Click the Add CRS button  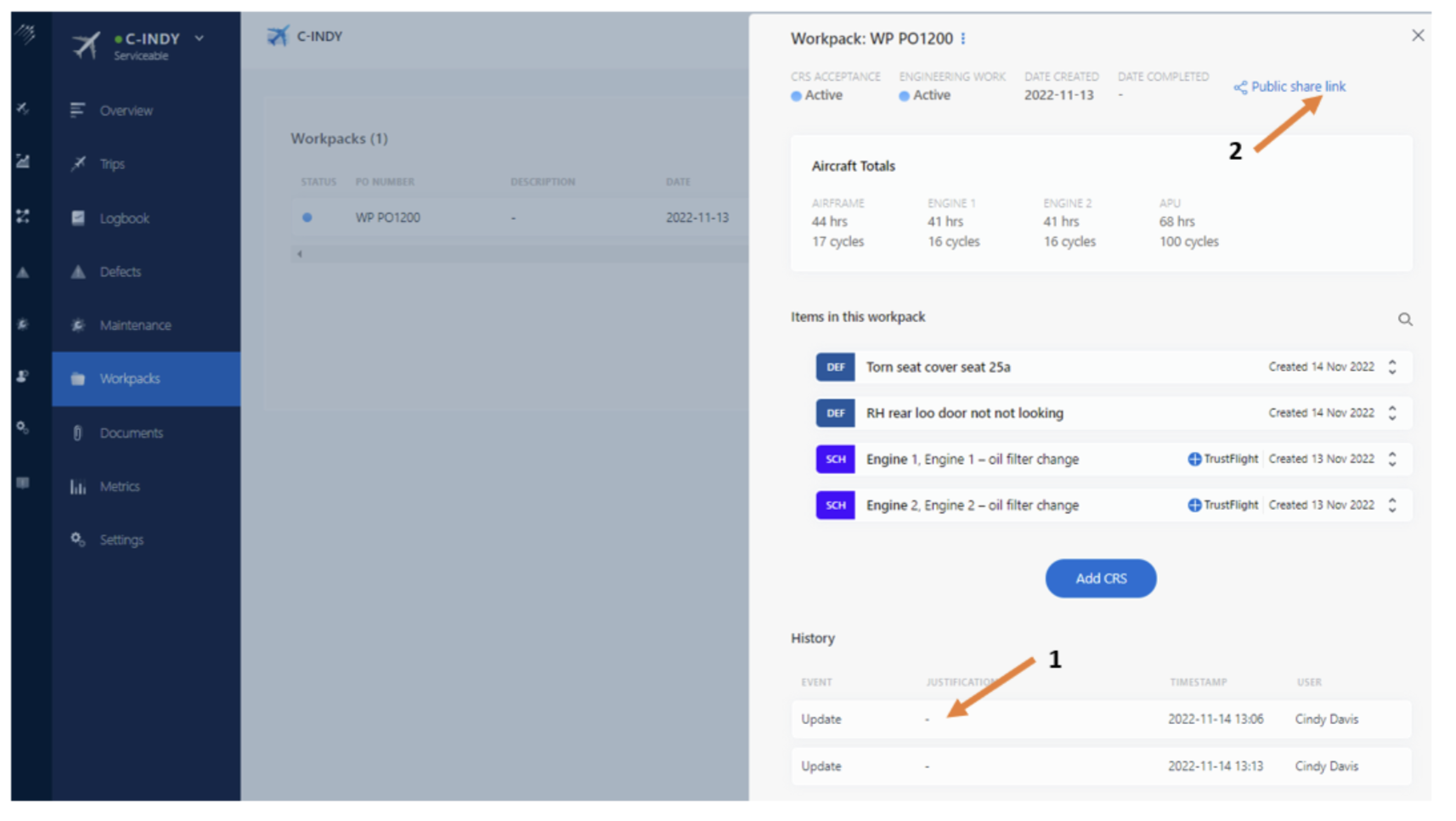click(x=1099, y=579)
